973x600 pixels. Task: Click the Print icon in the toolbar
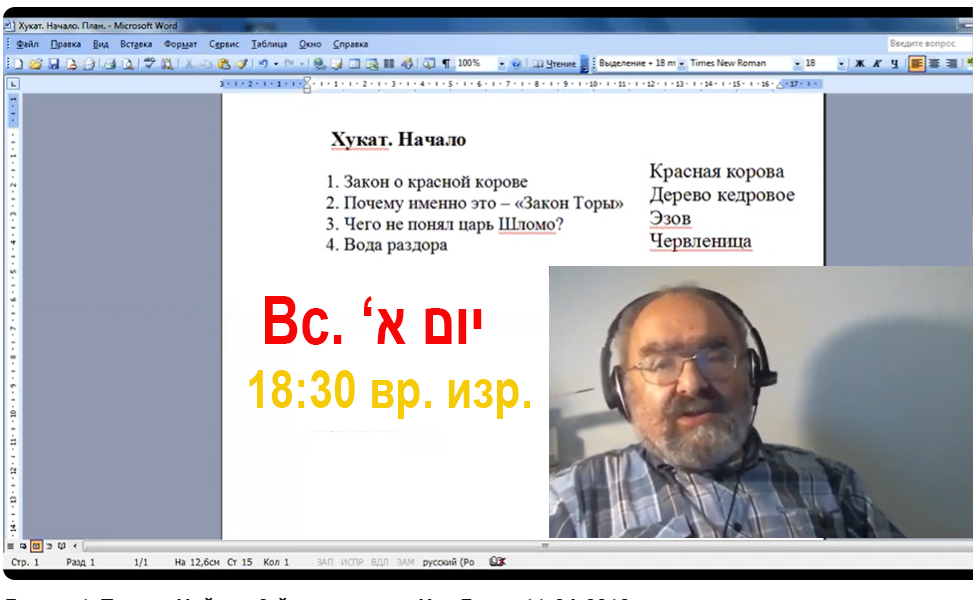click(110, 63)
